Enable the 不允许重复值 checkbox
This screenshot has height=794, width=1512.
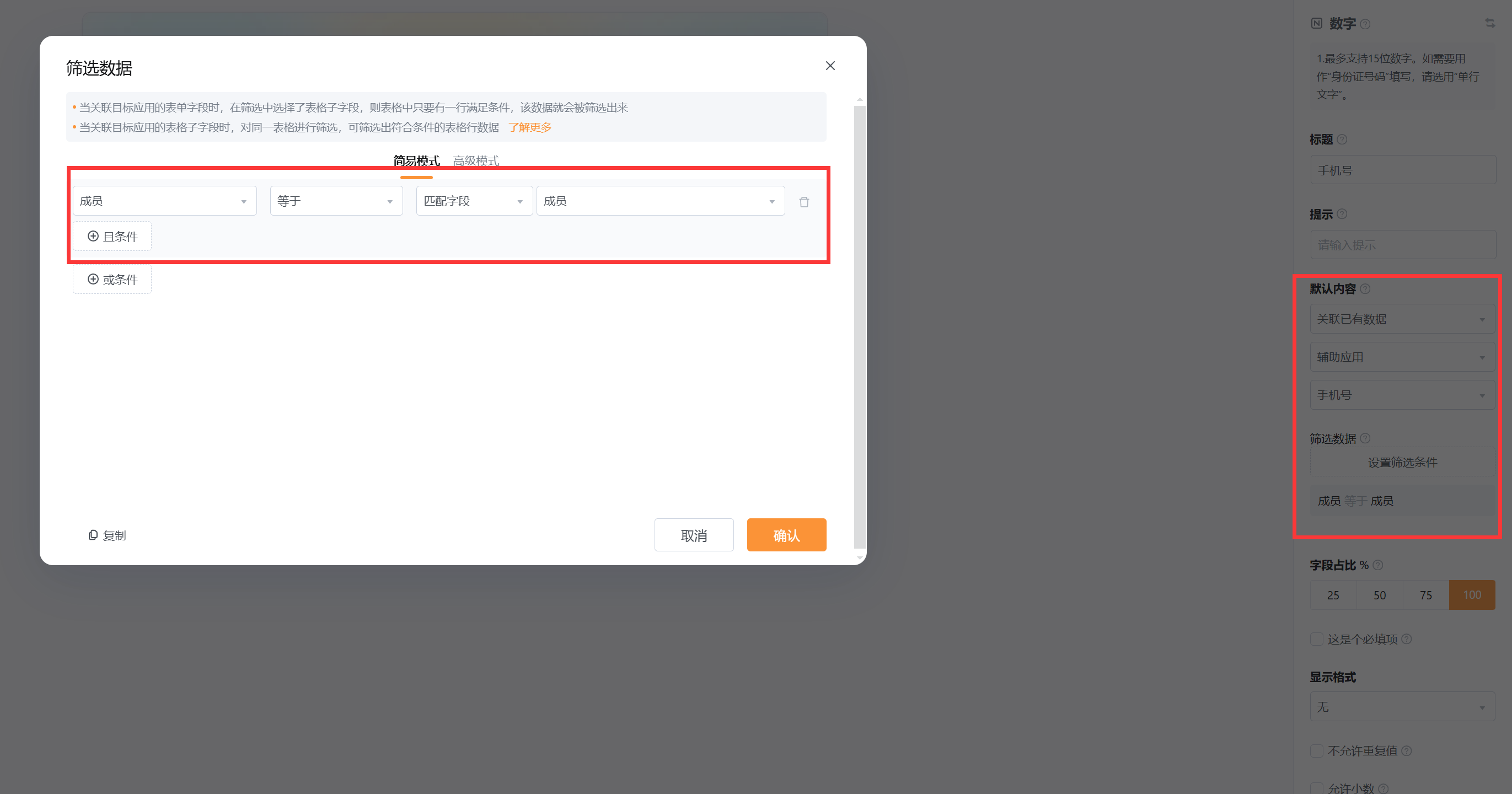tap(1317, 751)
